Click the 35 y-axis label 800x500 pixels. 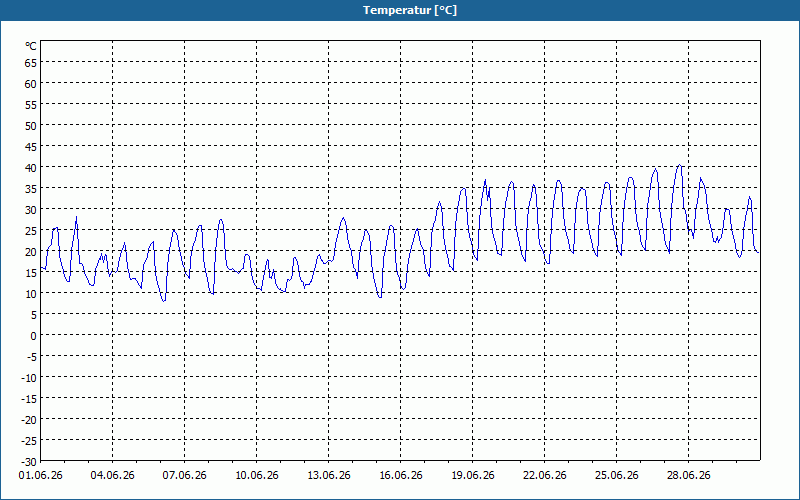31,189
